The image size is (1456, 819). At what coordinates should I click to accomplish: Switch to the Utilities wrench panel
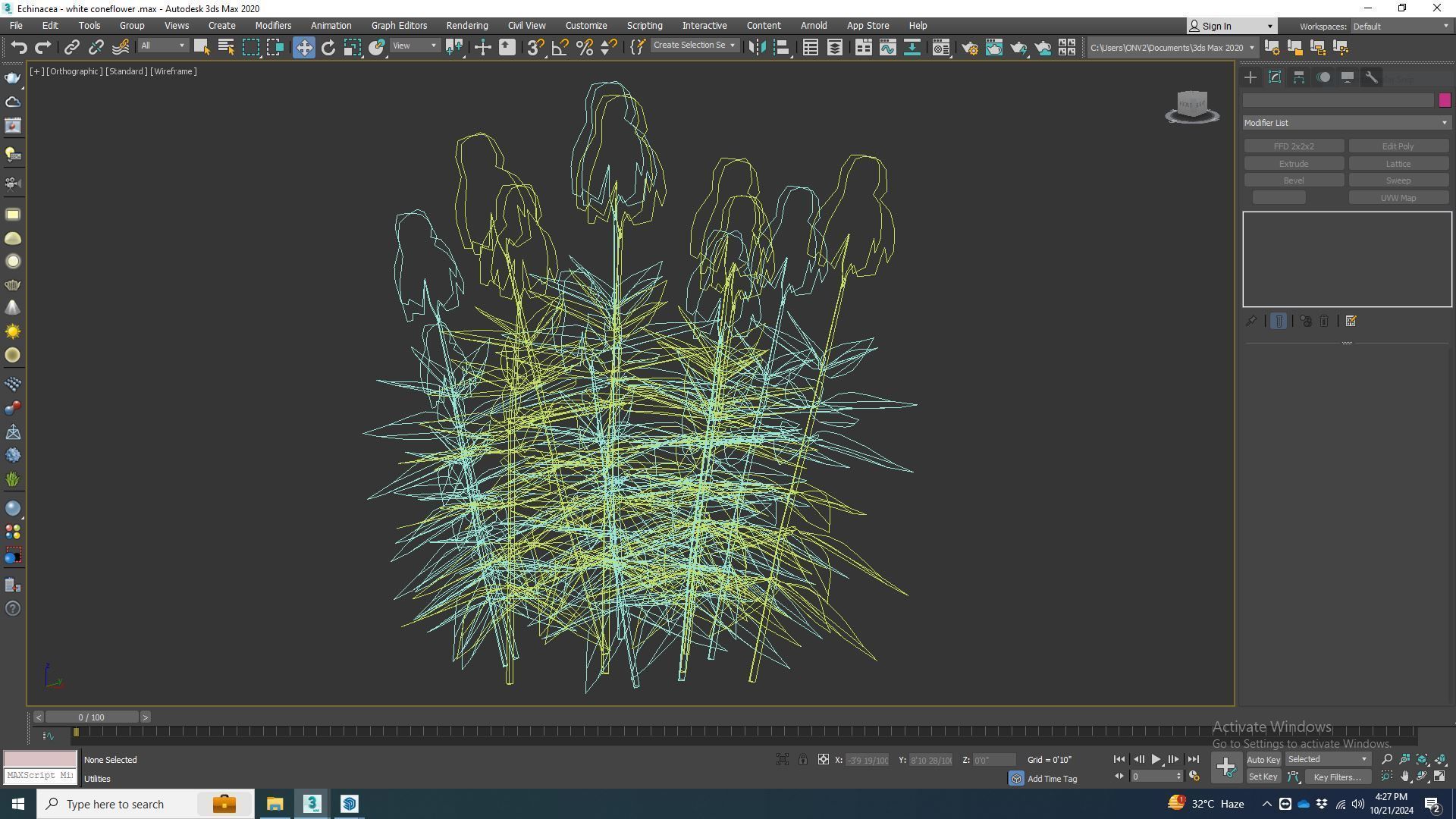click(1371, 77)
